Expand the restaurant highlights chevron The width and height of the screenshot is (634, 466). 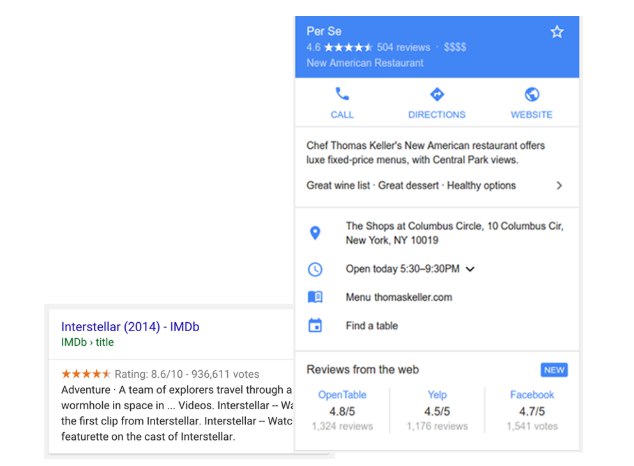click(559, 186)
